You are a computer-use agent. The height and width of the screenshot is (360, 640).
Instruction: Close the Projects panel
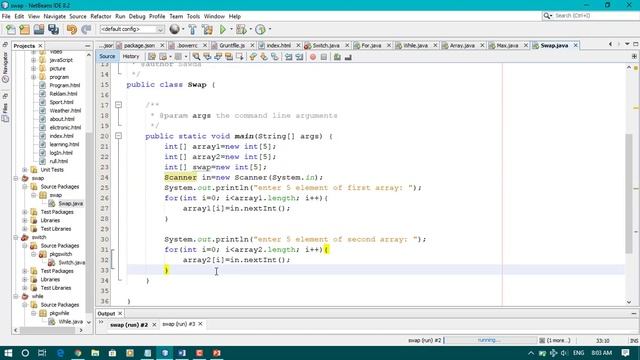click(x=40, y=46)
